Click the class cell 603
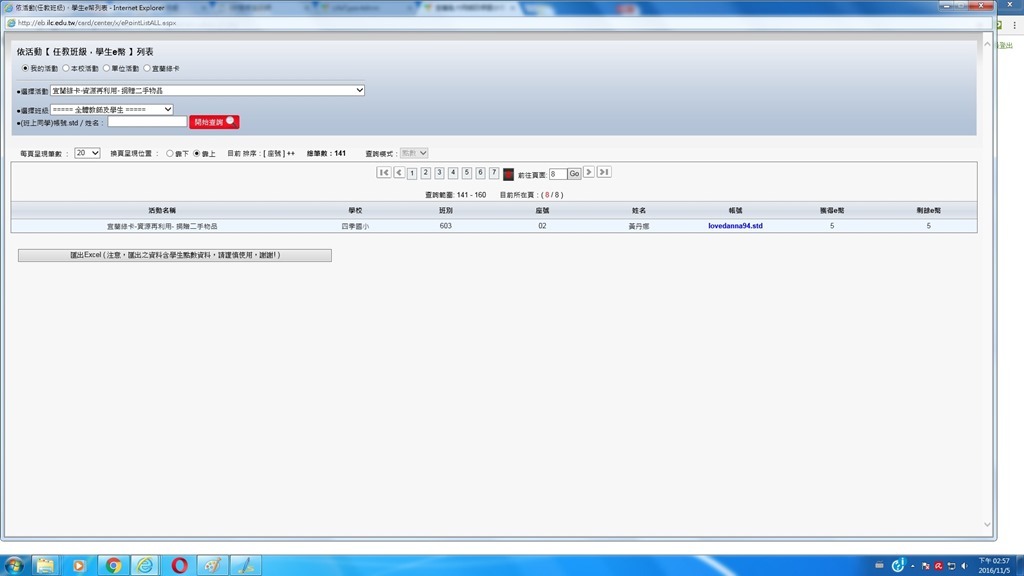Screen dimensions: 1024x576 [x=445, y=226]
